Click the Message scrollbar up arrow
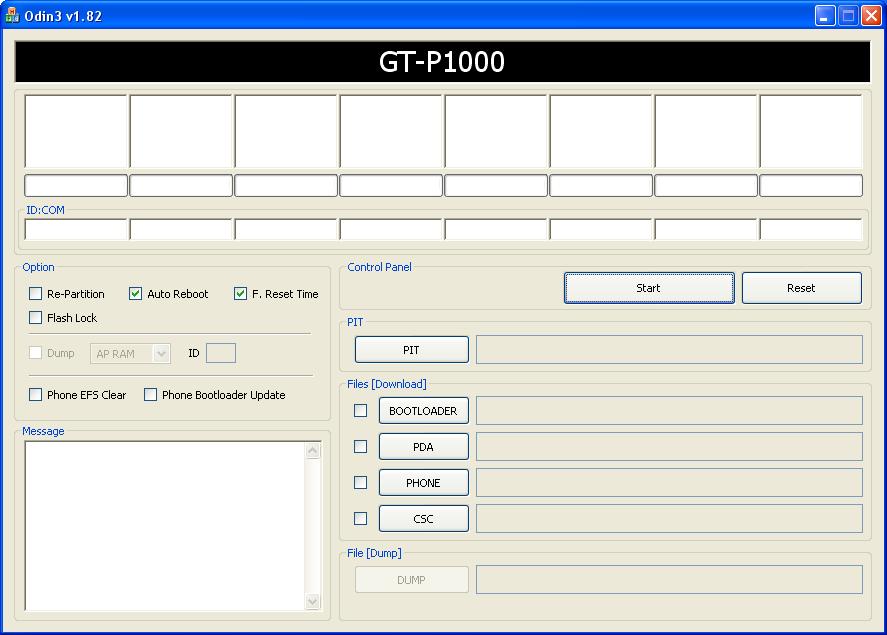Screen dimensions: 887x635 click(x=313, y=451)
